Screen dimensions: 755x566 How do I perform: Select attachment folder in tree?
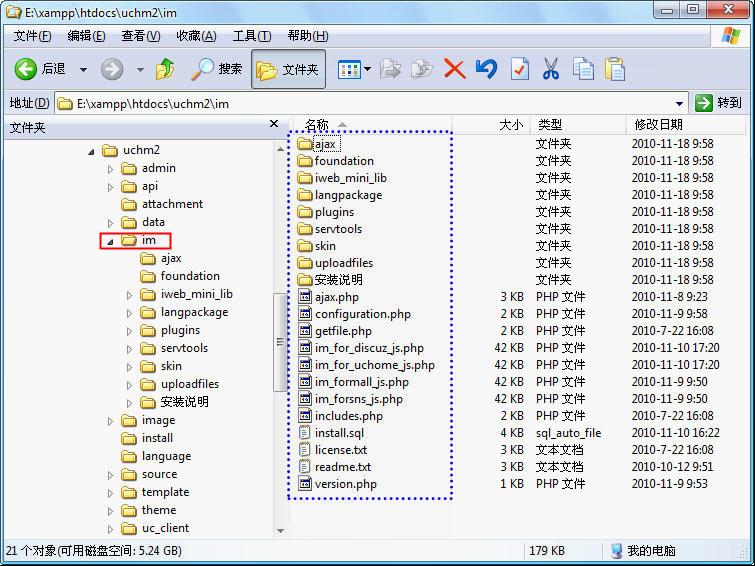point(162,204)
